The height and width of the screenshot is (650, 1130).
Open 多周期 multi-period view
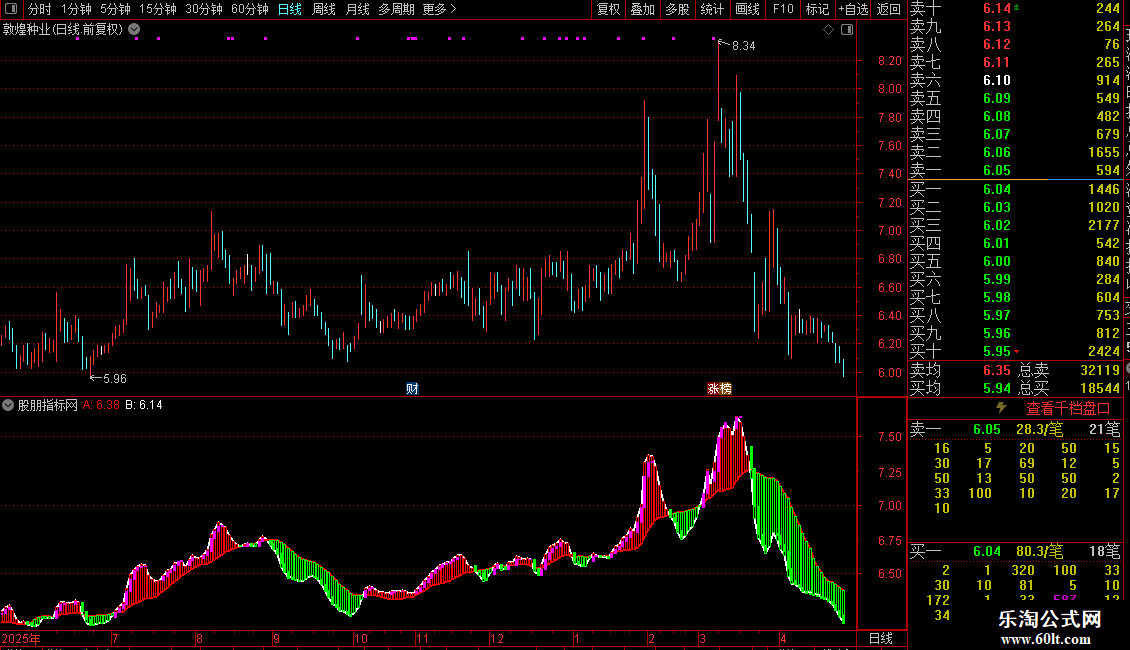point(396,9)
